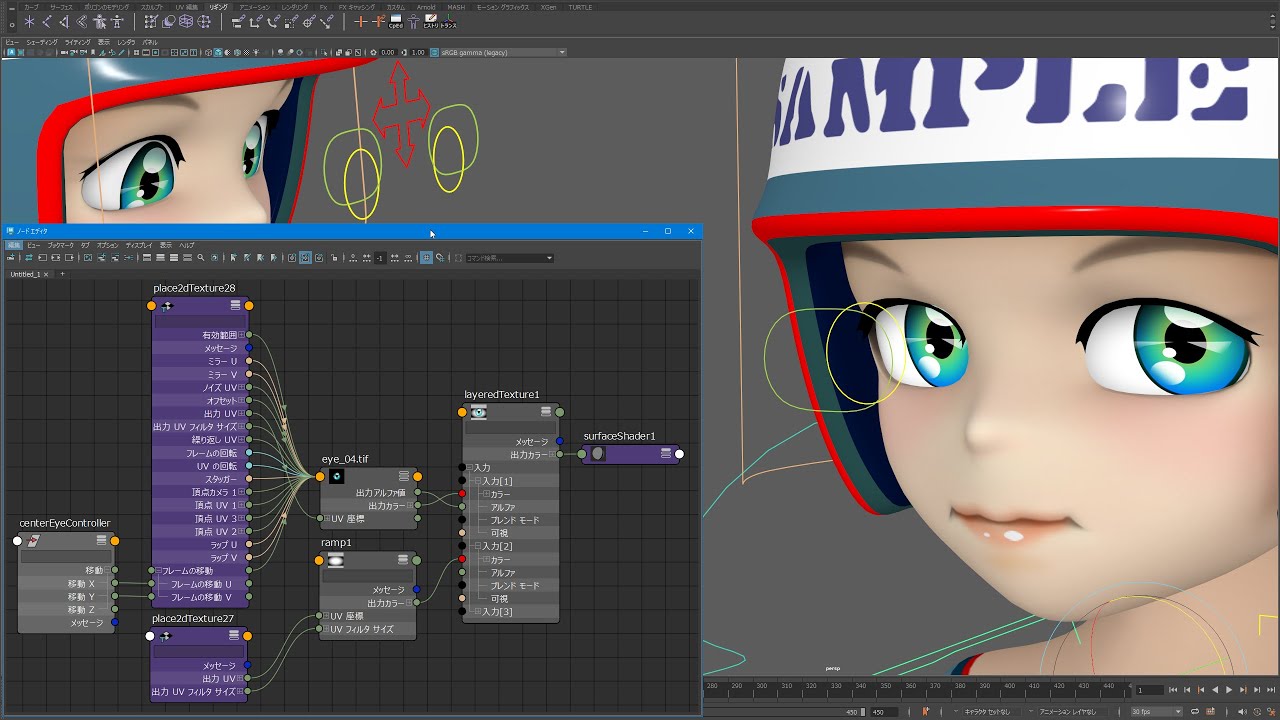The image size is (1280, 720).
Task: Play animation backward
Action: (1215, 690)
